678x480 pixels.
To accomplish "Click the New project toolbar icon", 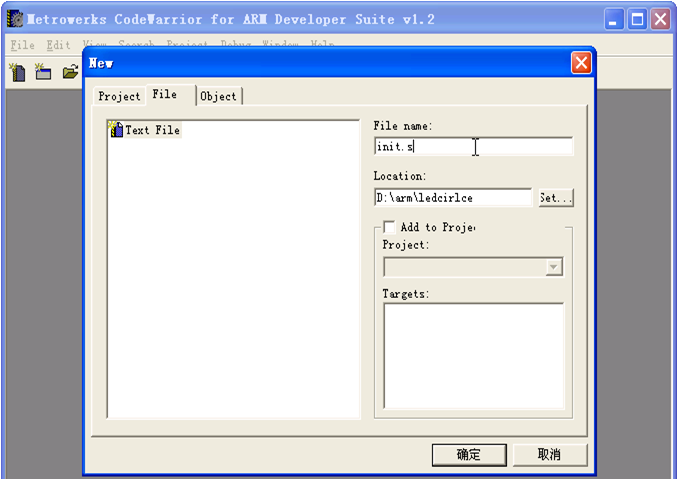I will click(x=43, y=71).
